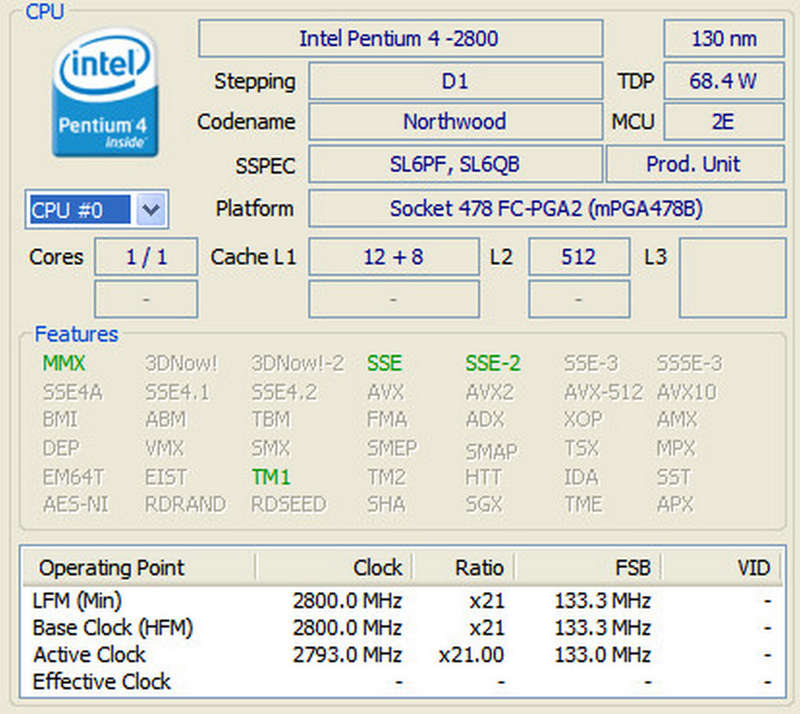The height and width of the screenshot is (714, 800).
Task: Click the VID column header
Action: [721, 568]
